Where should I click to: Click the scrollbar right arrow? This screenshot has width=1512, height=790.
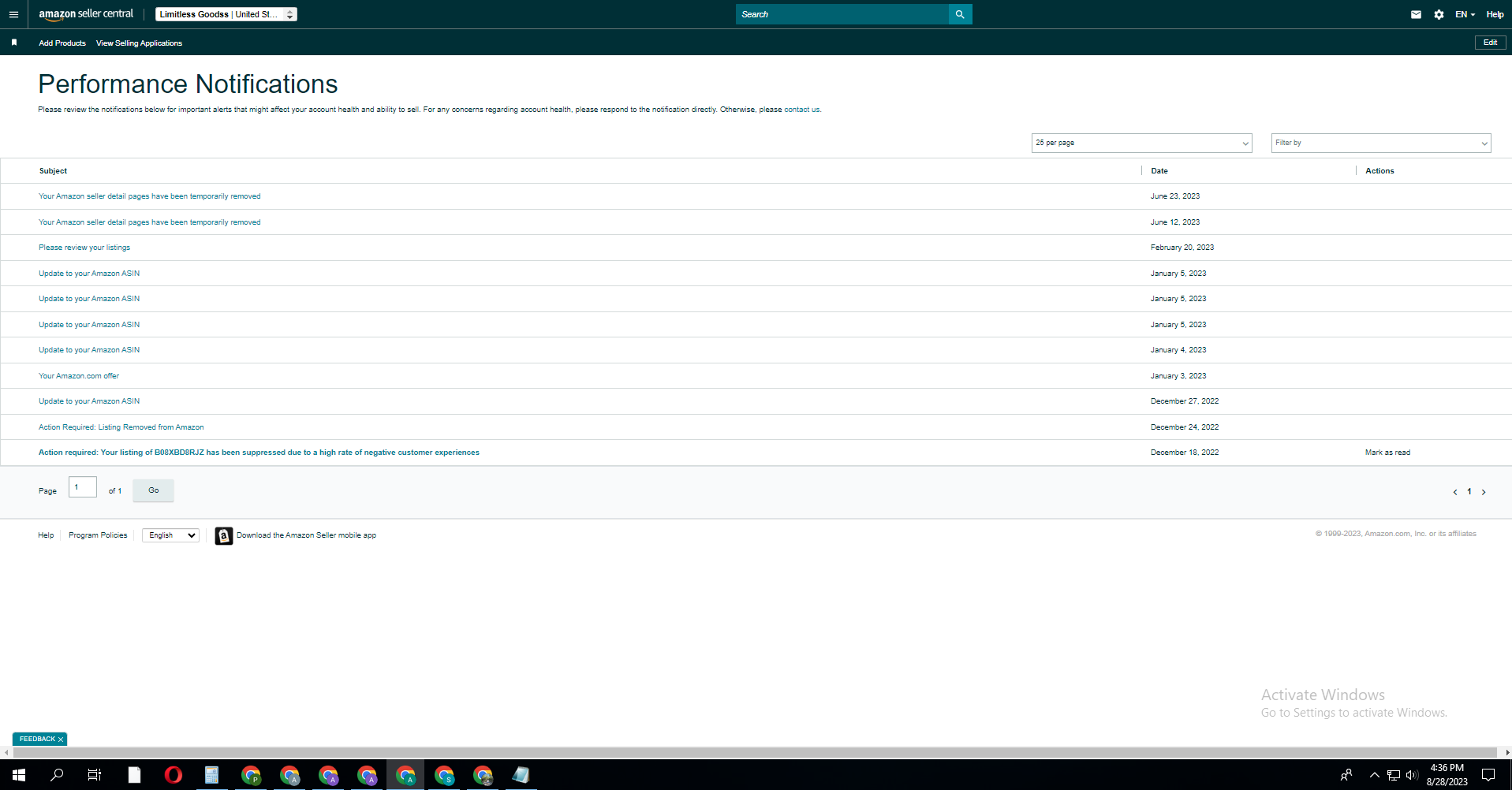(1506, 752)
